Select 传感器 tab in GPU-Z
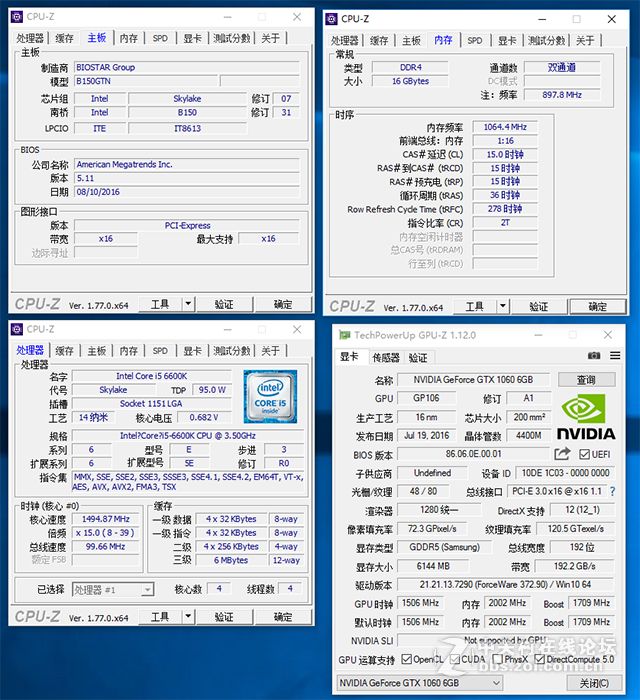 pyautogui.click(x=386, y=358)
